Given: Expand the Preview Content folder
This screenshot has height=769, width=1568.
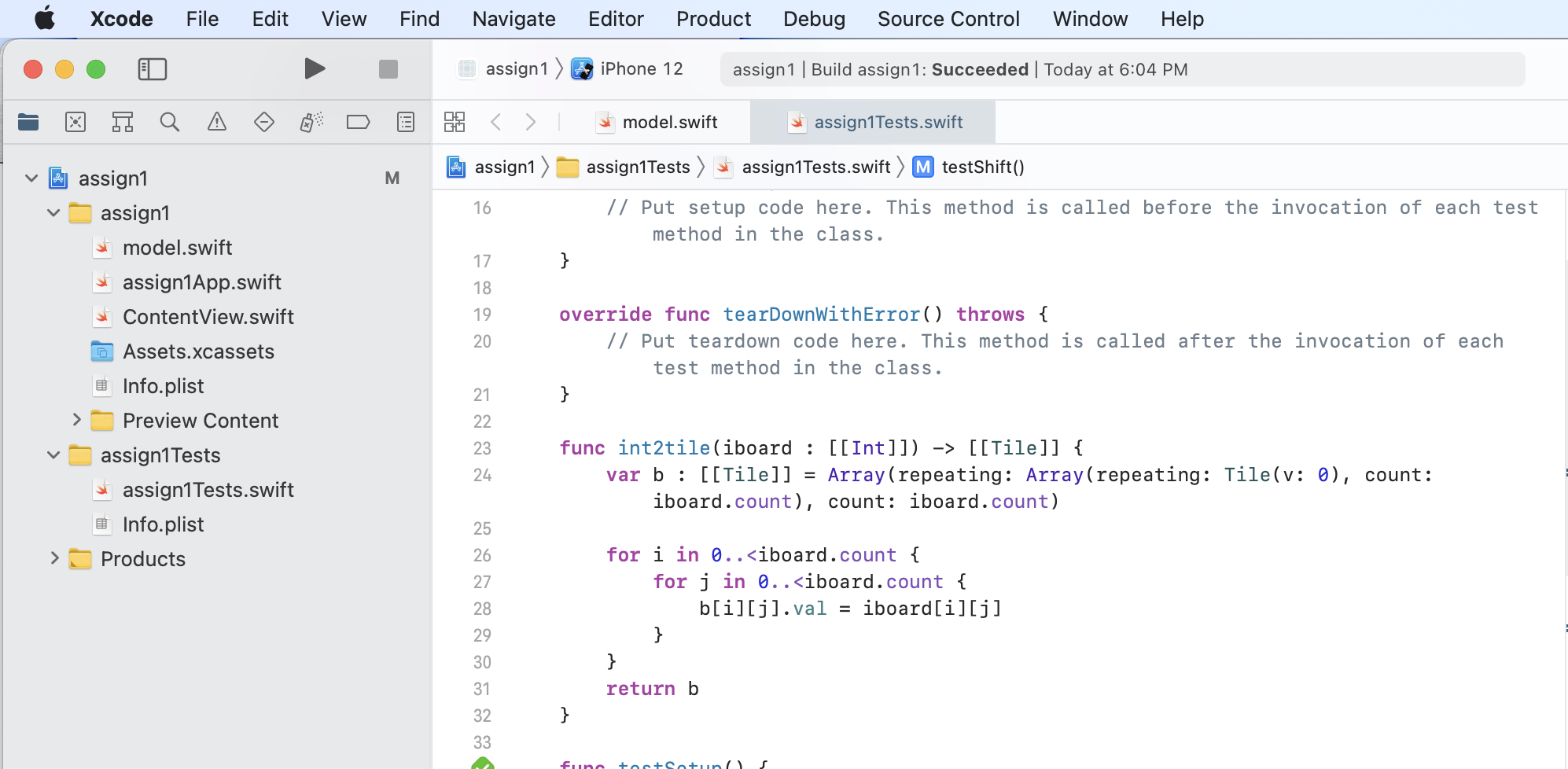Looking at the screenshot, I should coord(76,421).
